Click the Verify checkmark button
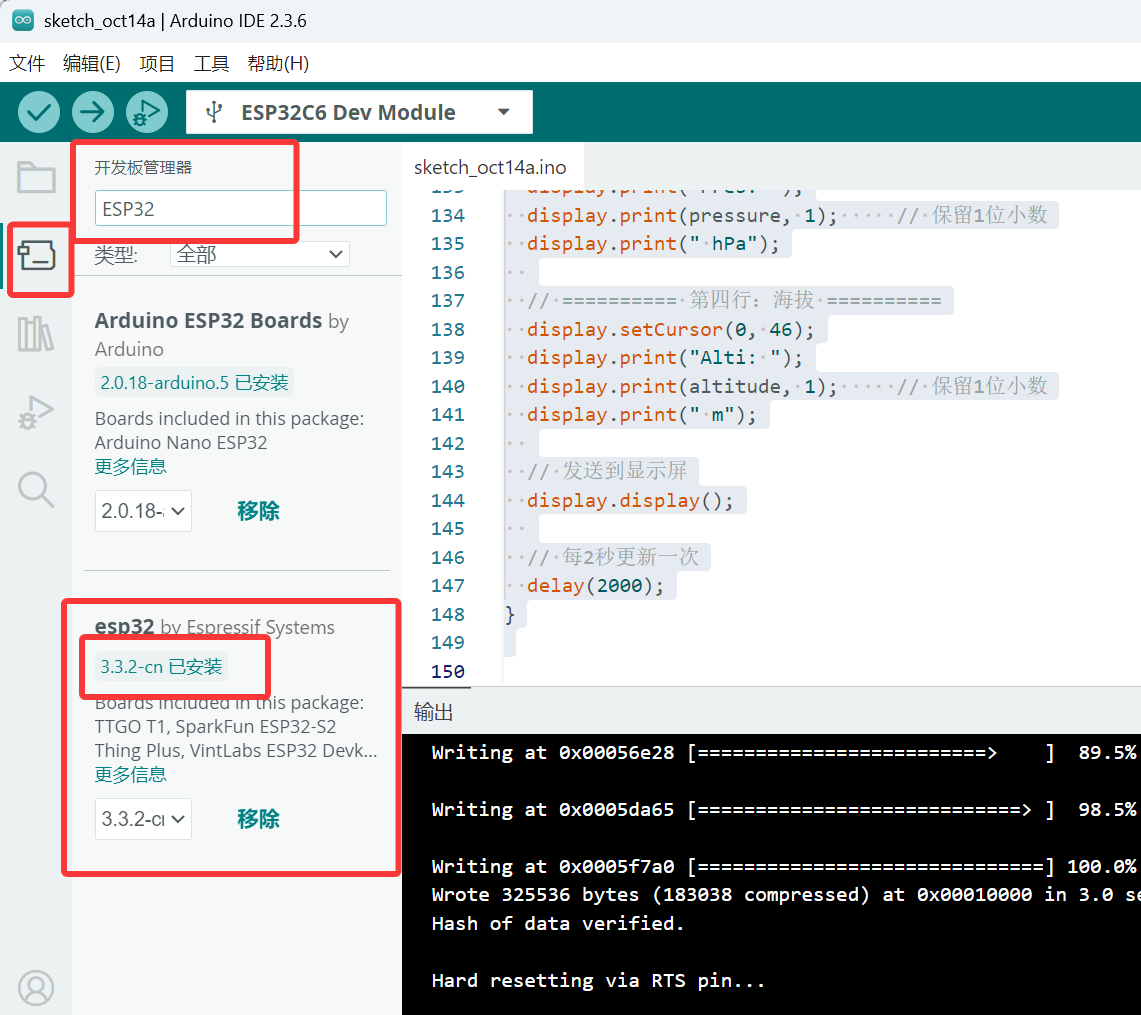 click(39, 112)
